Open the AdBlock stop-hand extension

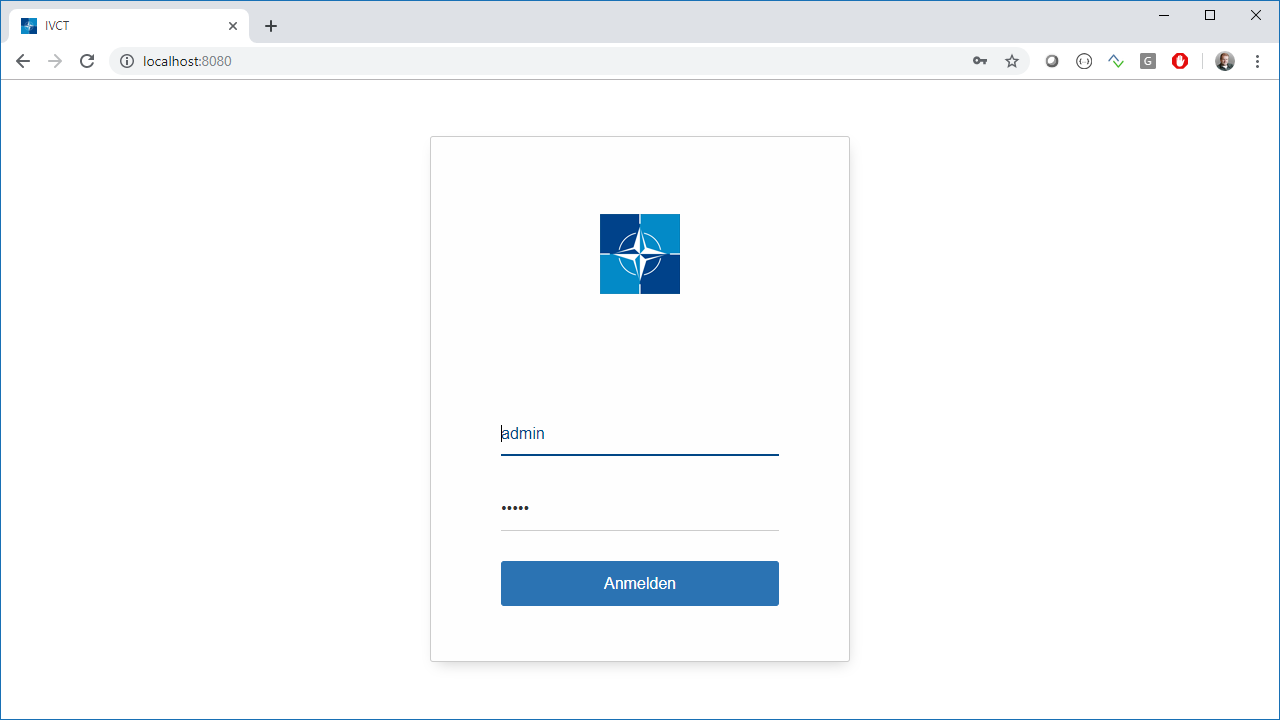click(1180, 61)
